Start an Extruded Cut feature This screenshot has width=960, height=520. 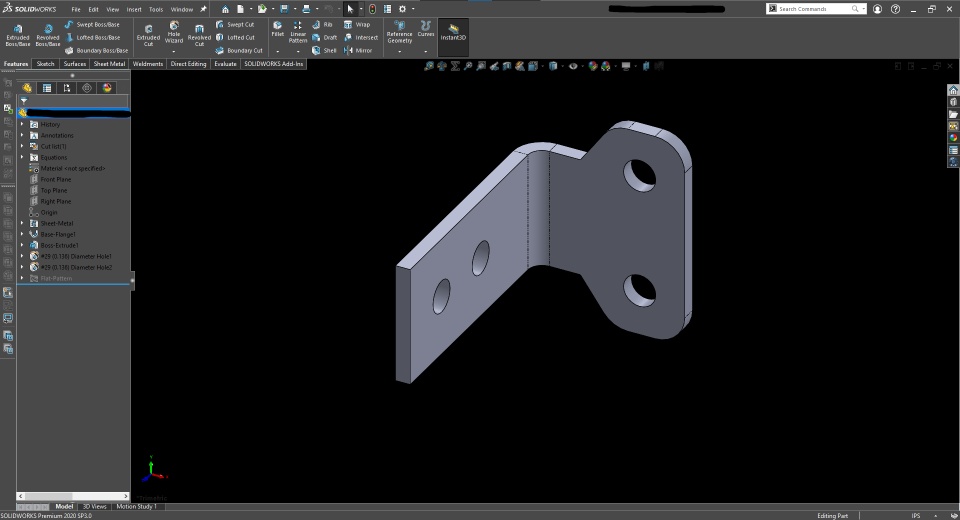coord(148,35)
